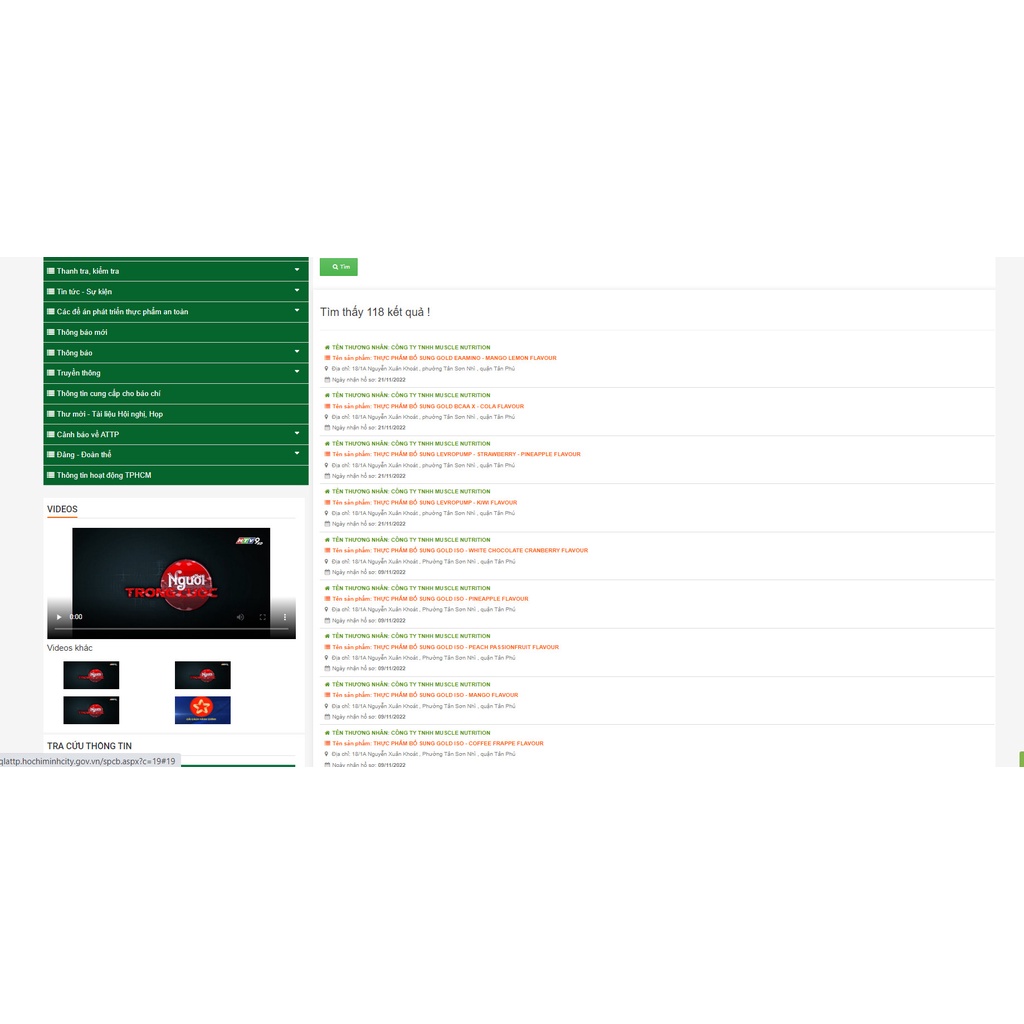Click the VIDEOS section heading
The height and width of the screenshot is (1024, 1024).
pyautogui.click(x=62, y=509)
